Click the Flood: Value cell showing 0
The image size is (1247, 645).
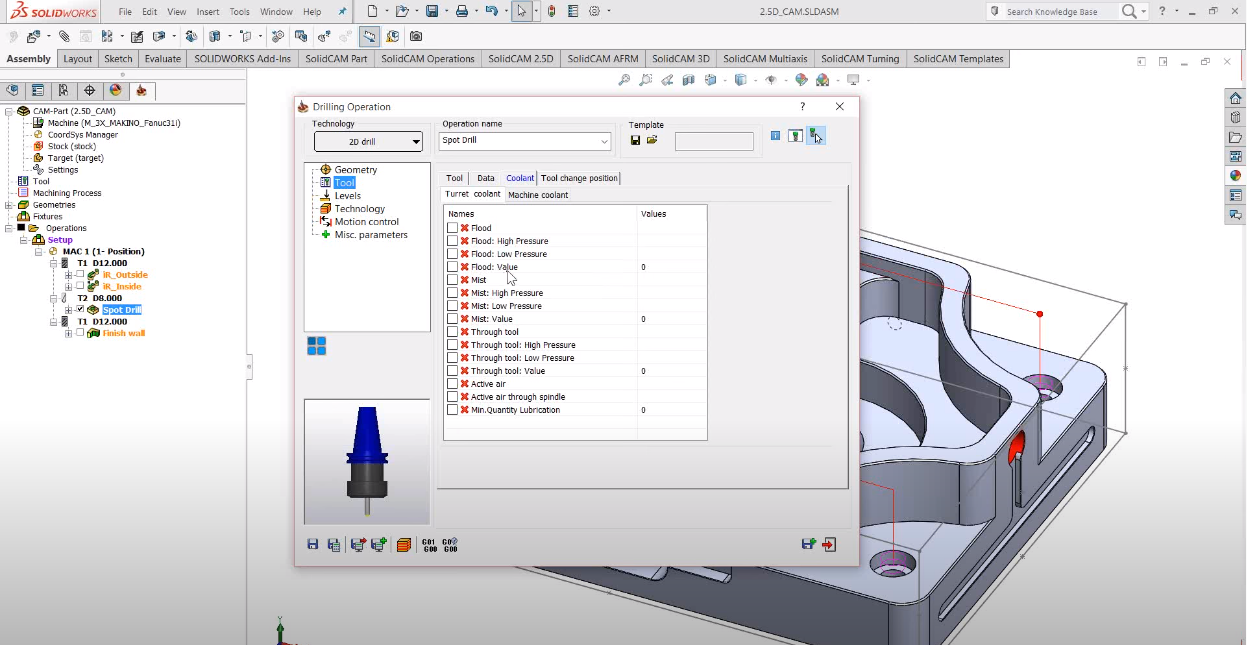672,267
